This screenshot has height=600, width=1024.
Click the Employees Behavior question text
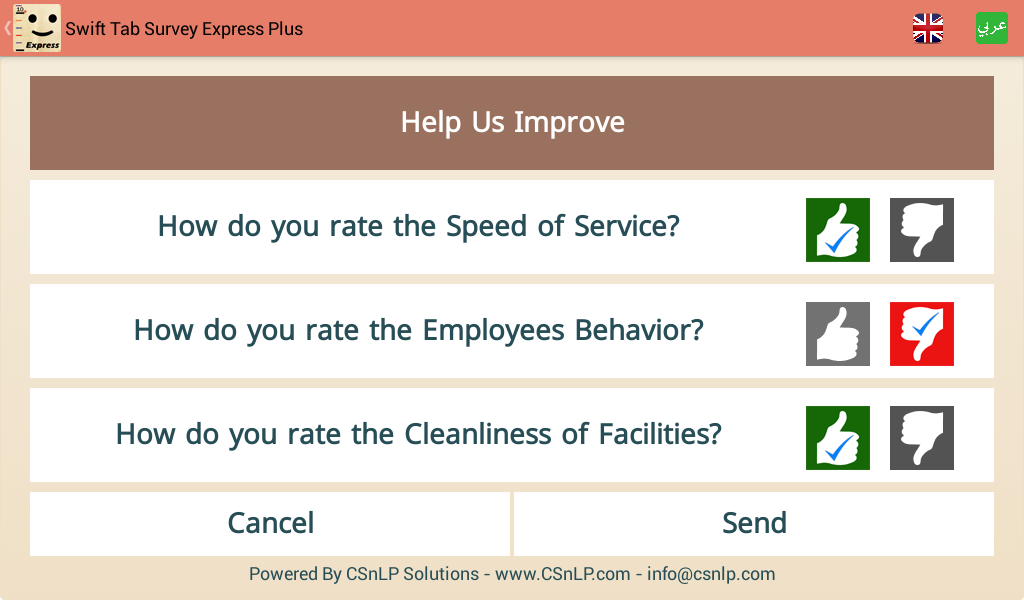(419, 330)
